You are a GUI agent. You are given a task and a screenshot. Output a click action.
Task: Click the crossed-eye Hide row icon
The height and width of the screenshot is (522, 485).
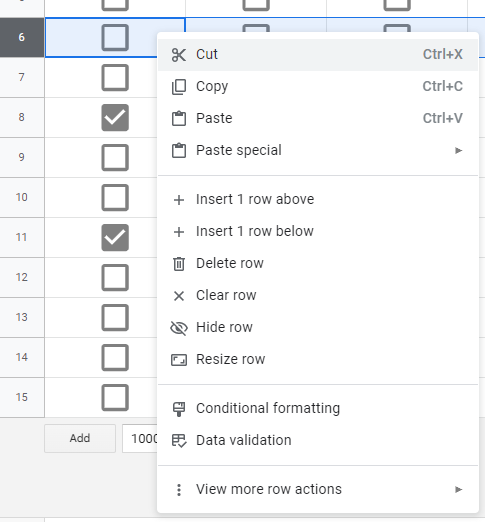pos(179,328)
